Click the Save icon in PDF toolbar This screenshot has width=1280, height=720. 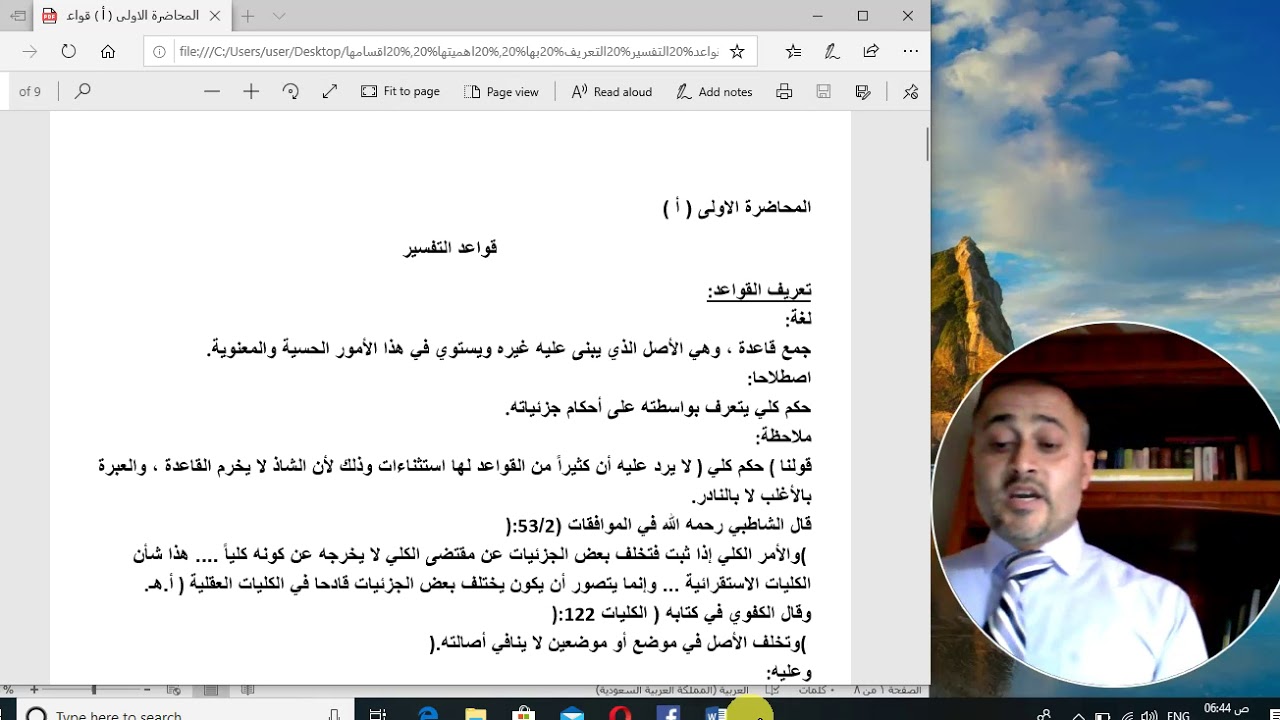824,91
